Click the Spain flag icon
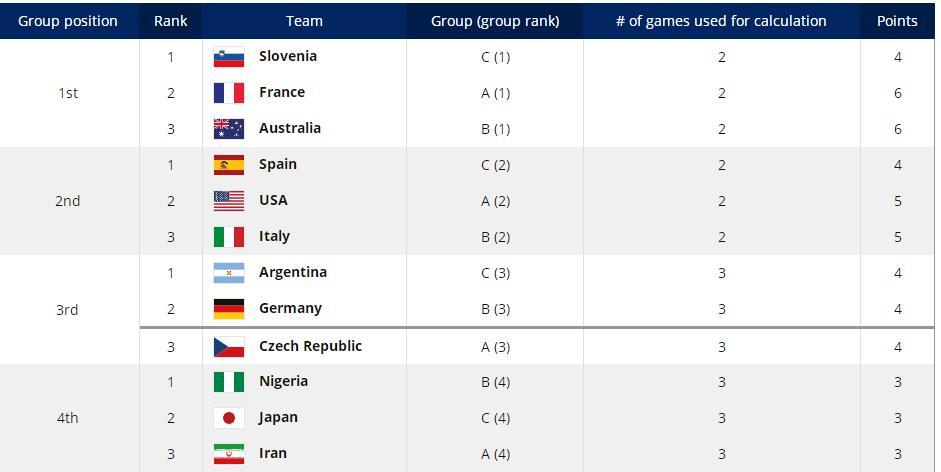 pos(229,165)
